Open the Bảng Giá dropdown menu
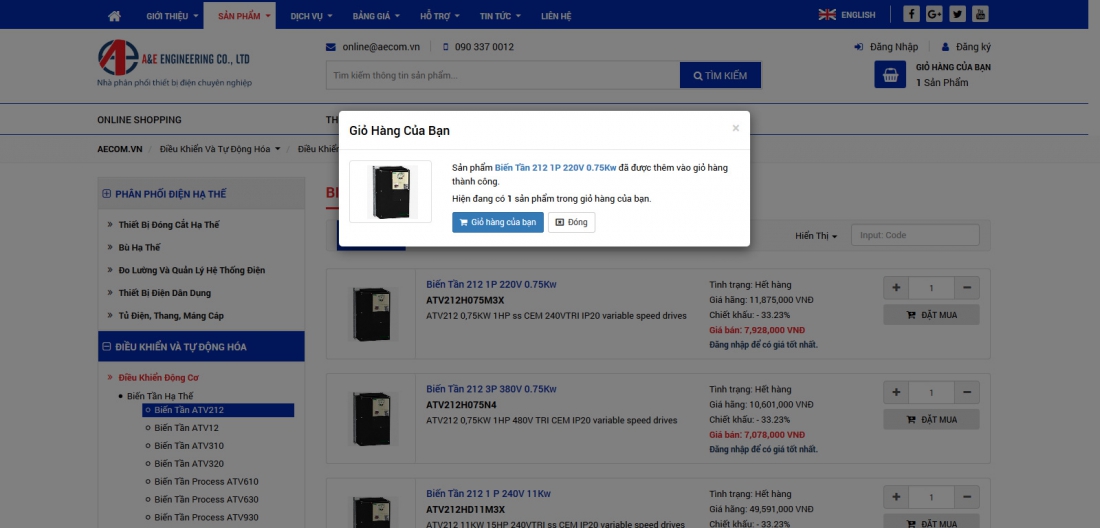This screenshot has width=1100, height=528. [376, 15]
